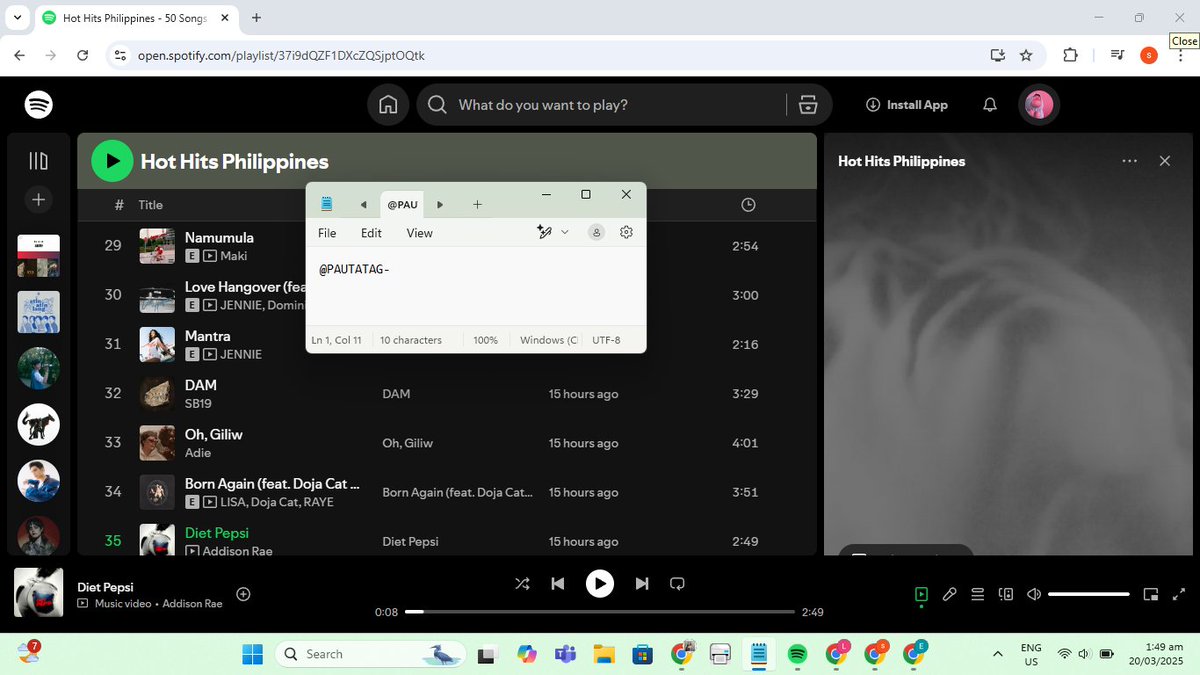Add a new tab in Notepad
The height and width of the screenshot is (675, 1200).
[477, 204]
